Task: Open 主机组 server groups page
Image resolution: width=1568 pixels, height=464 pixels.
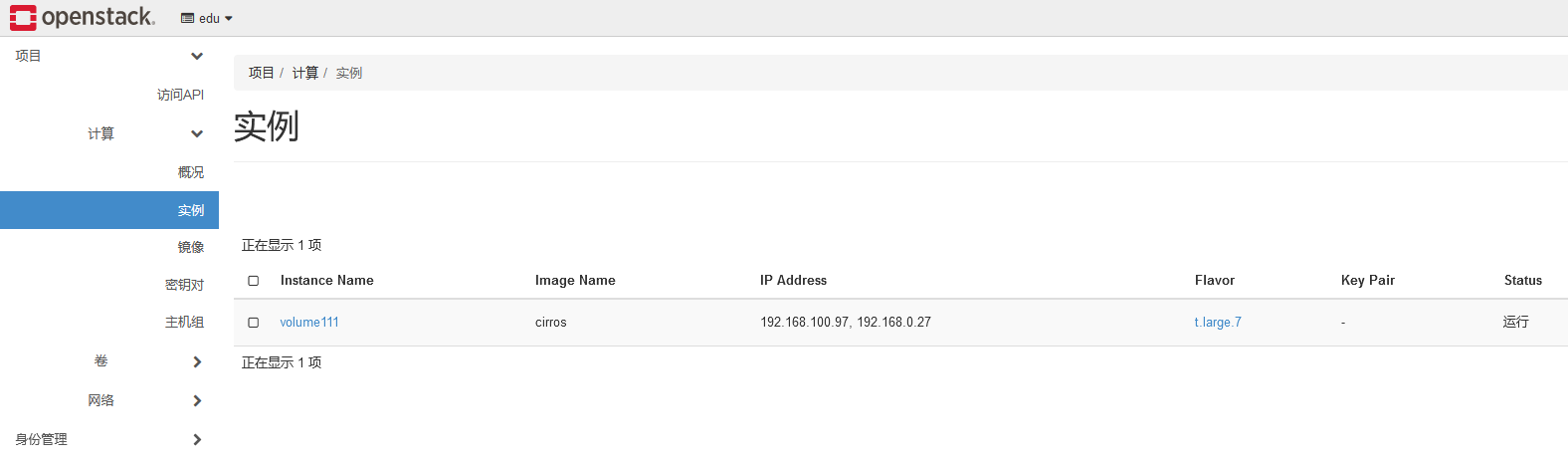Action: (184, 322)
